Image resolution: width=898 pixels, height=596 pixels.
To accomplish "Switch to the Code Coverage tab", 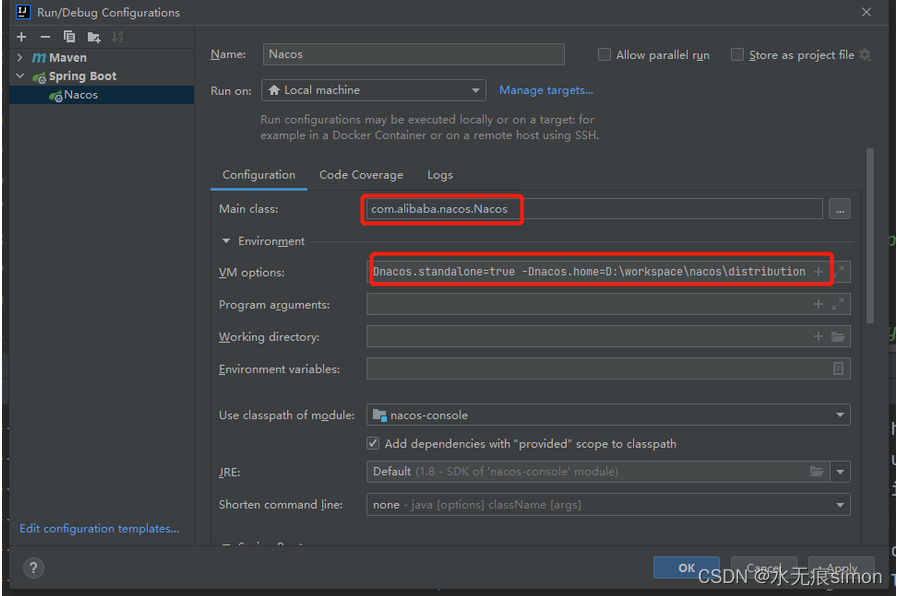I will [361, 175].
